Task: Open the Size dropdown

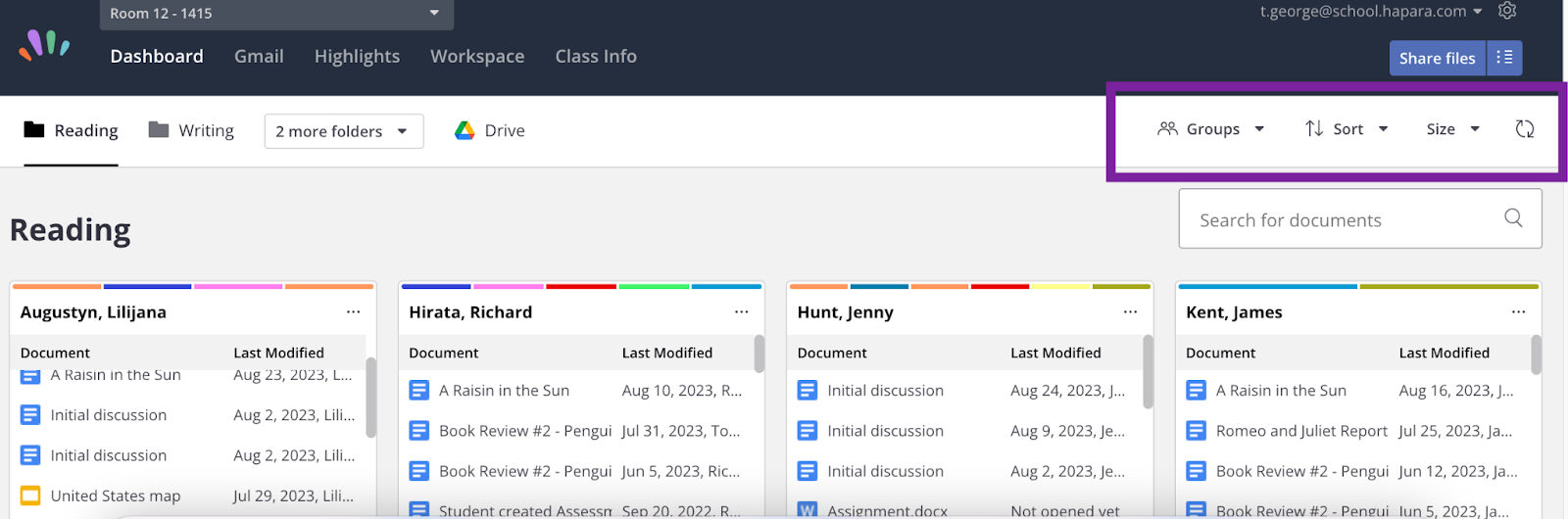Action: 1453,129
